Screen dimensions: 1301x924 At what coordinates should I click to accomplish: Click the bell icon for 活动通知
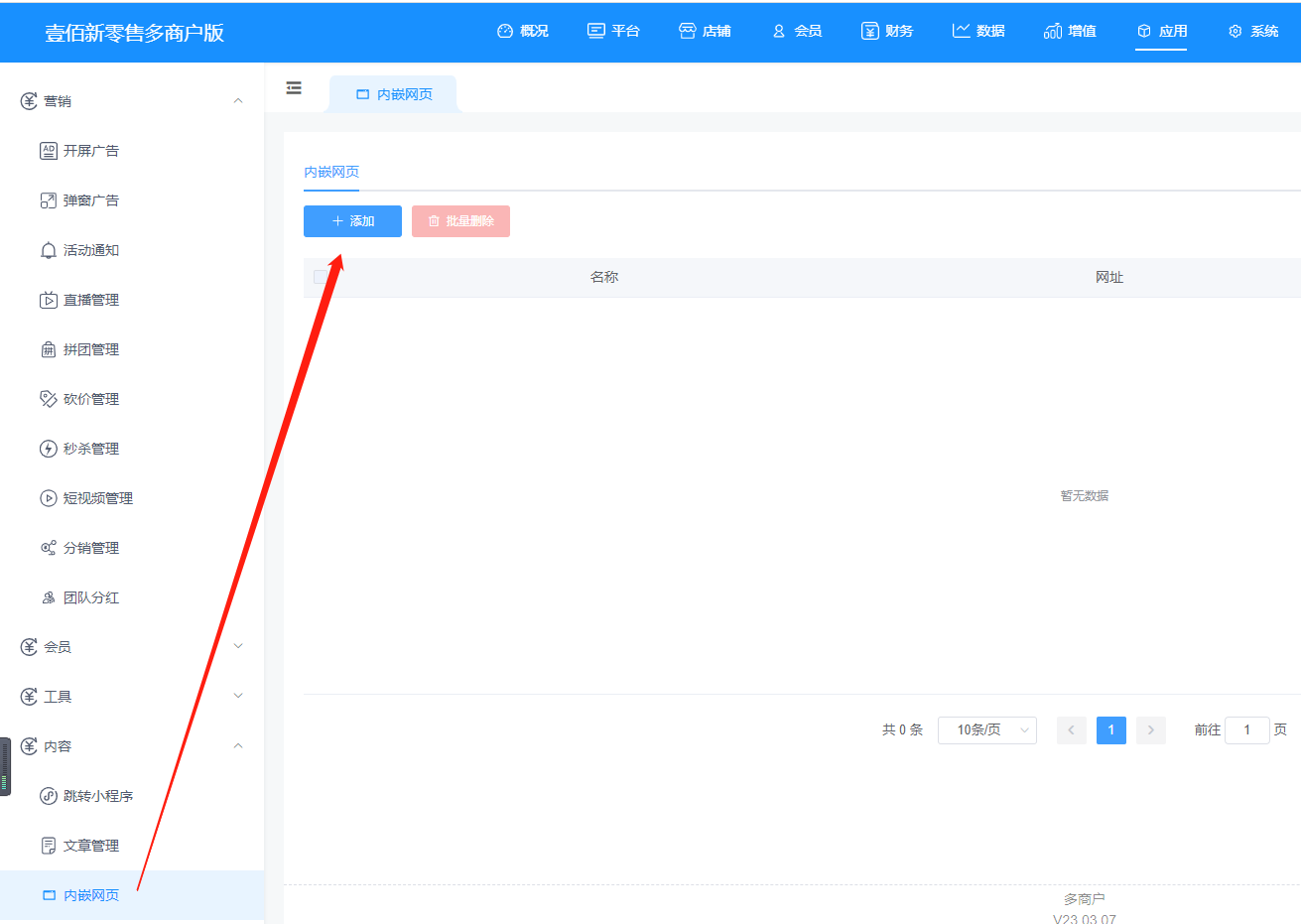coord(48,250)
